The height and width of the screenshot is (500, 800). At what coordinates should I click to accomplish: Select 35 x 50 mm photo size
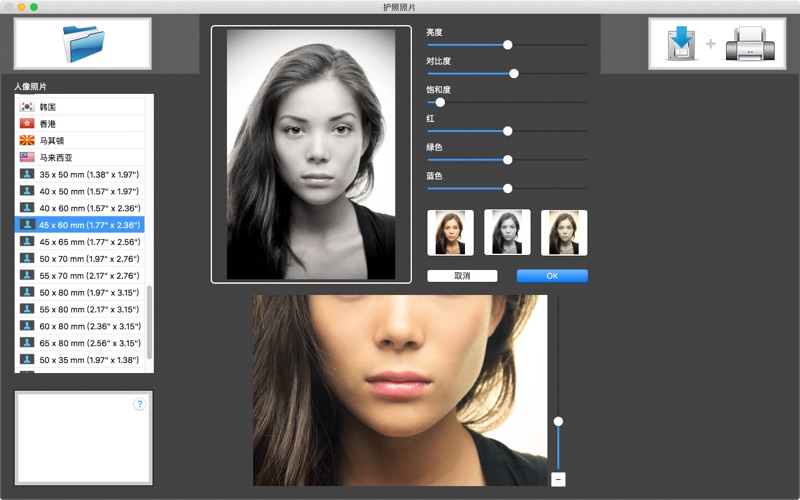(80, 175)
